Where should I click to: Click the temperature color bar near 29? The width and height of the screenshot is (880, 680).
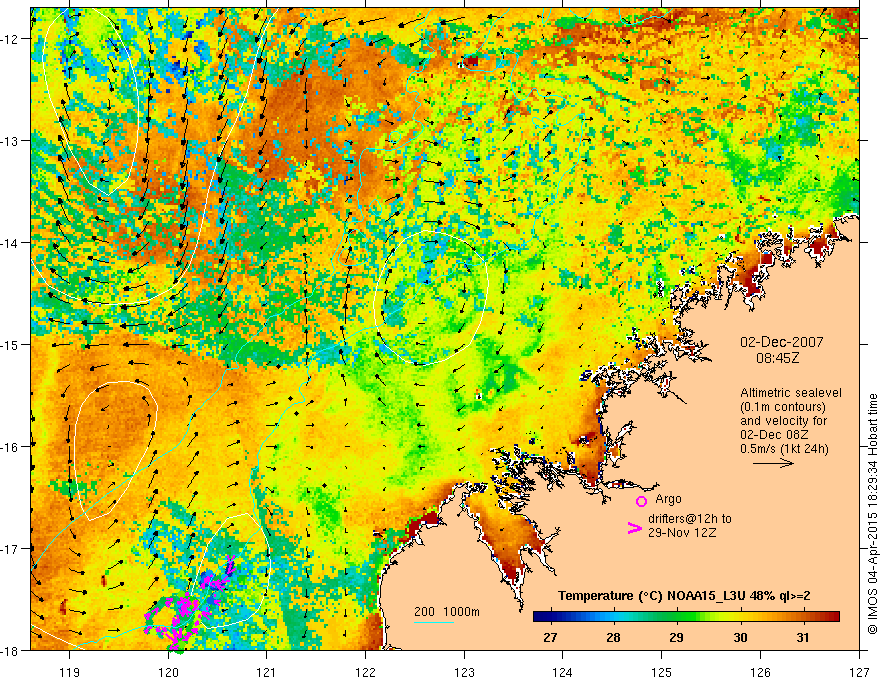(677, 617)
